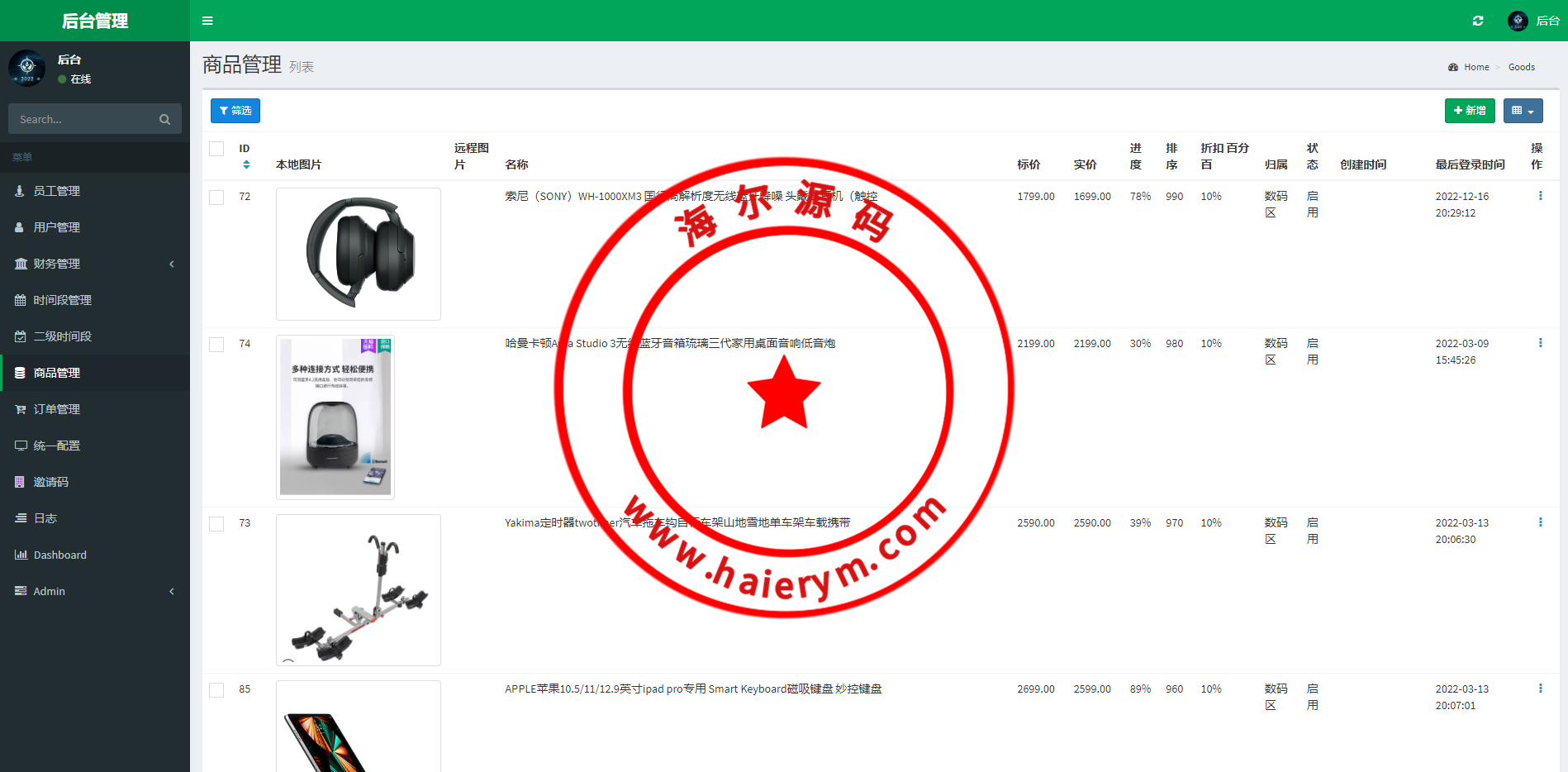Select the checkbox beside product ID 74
The width and height of the screenshot is (1568, 772).
click(x=216, y=344)
